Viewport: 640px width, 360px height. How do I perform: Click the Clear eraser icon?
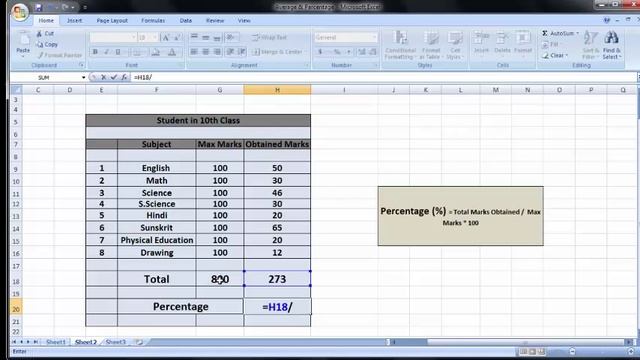pyautogui.click(x=545, y=56)
